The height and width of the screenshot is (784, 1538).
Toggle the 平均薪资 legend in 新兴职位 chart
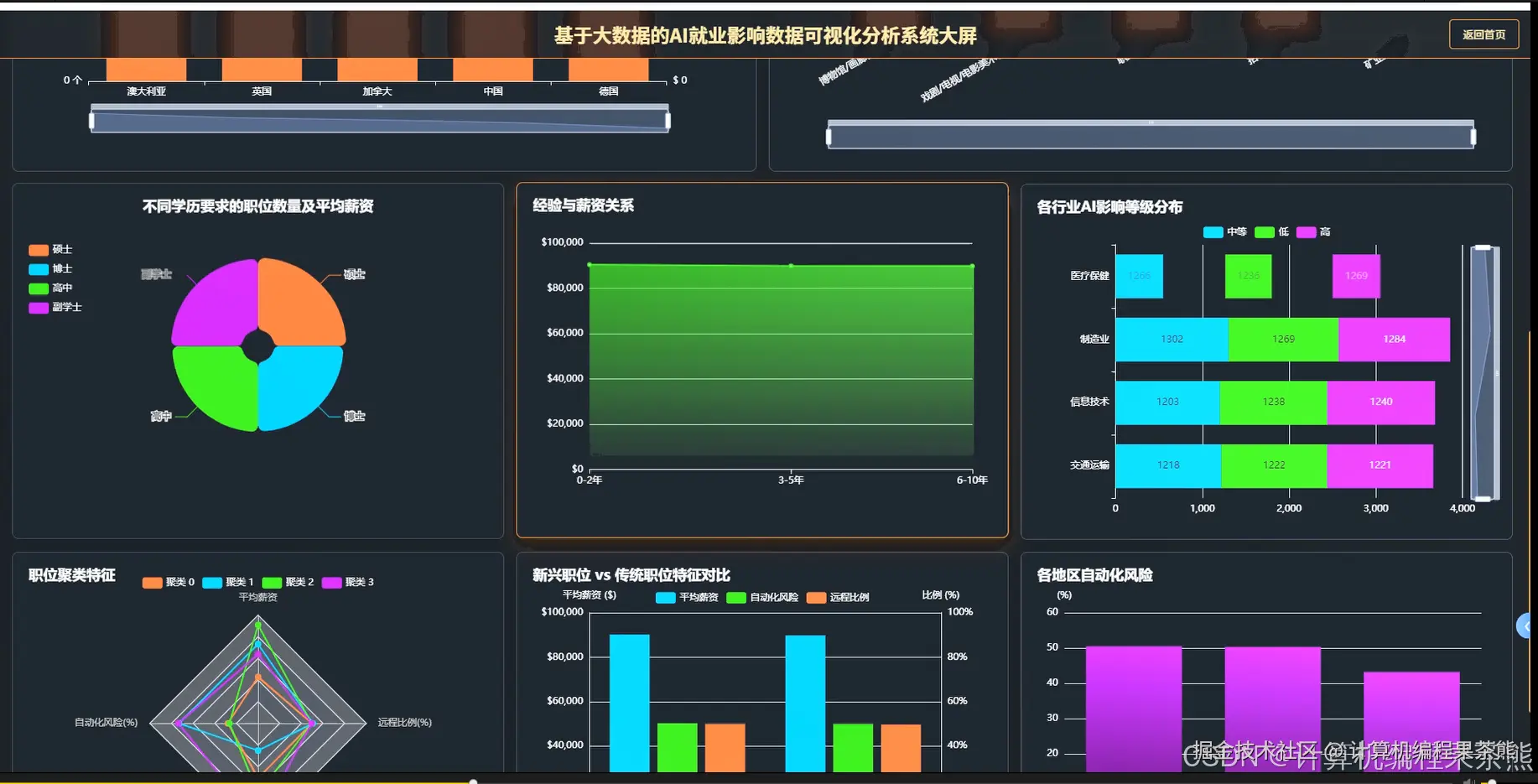point(687,598)
